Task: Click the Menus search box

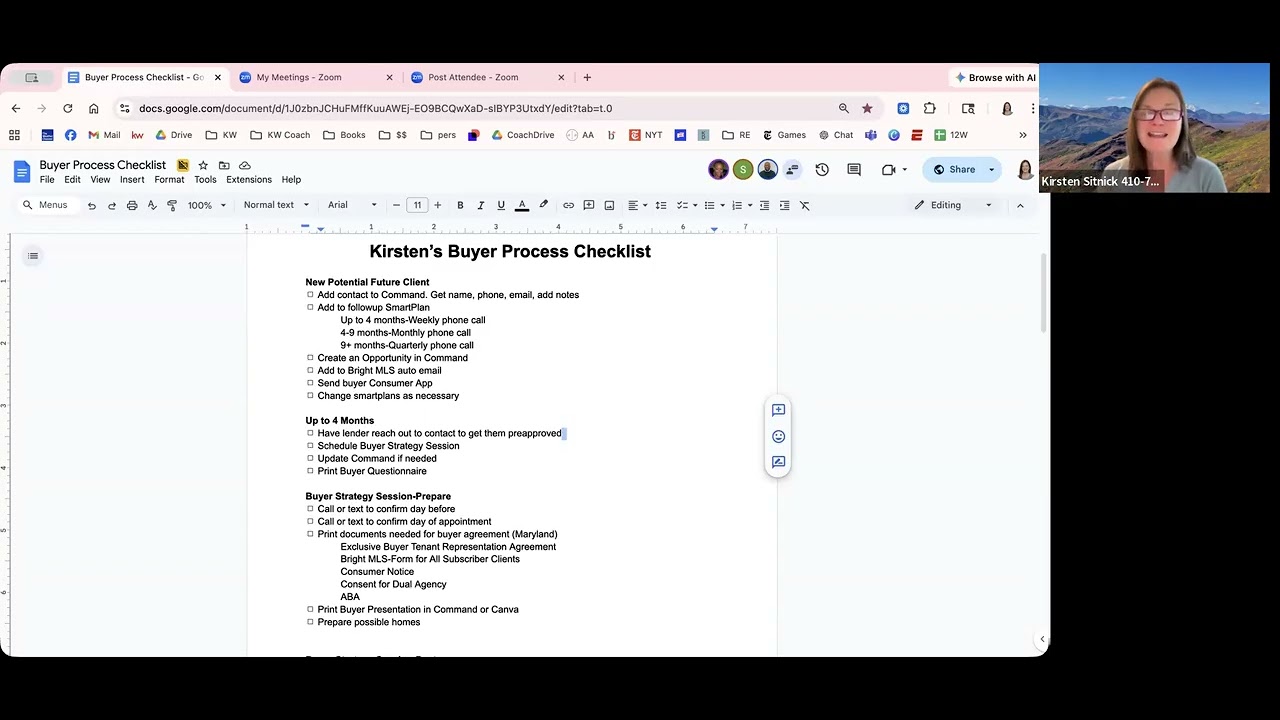Action: pyautogui.click(x=46, y=205)
